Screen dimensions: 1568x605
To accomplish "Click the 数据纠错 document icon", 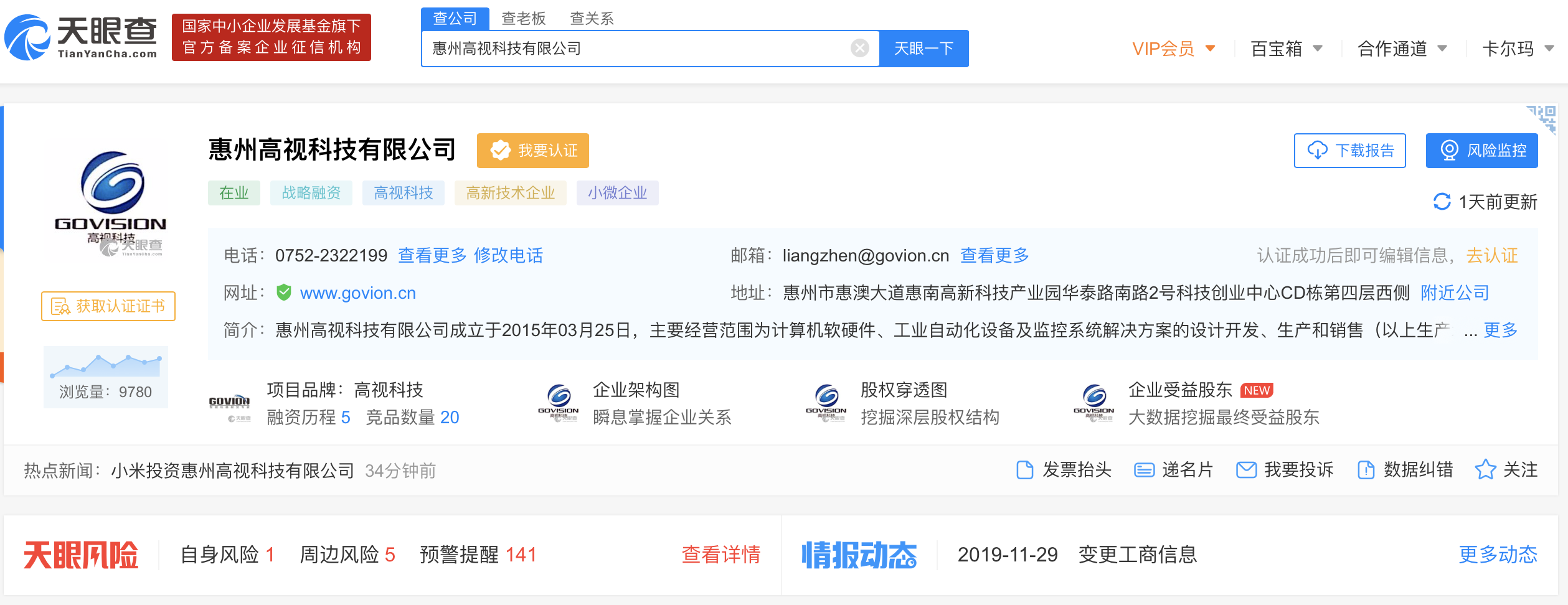I will point(1366,470).
